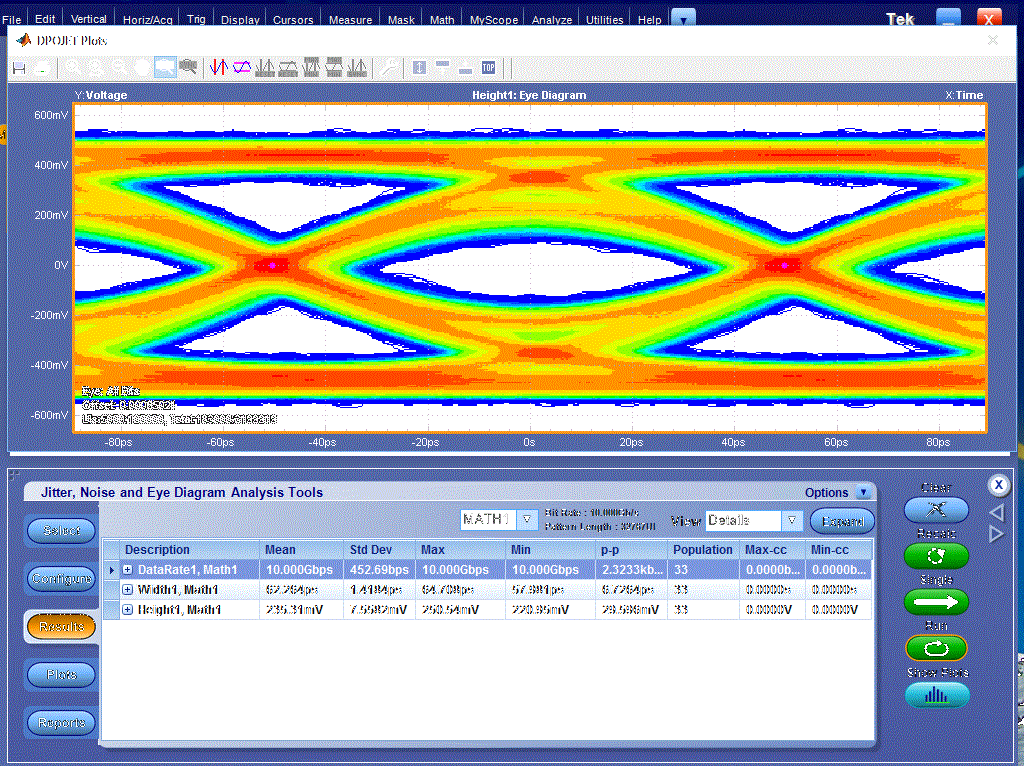Open the Horiz/Acq menu
The height and width of the screenshot is (766, 1024).
pos(148,20)
